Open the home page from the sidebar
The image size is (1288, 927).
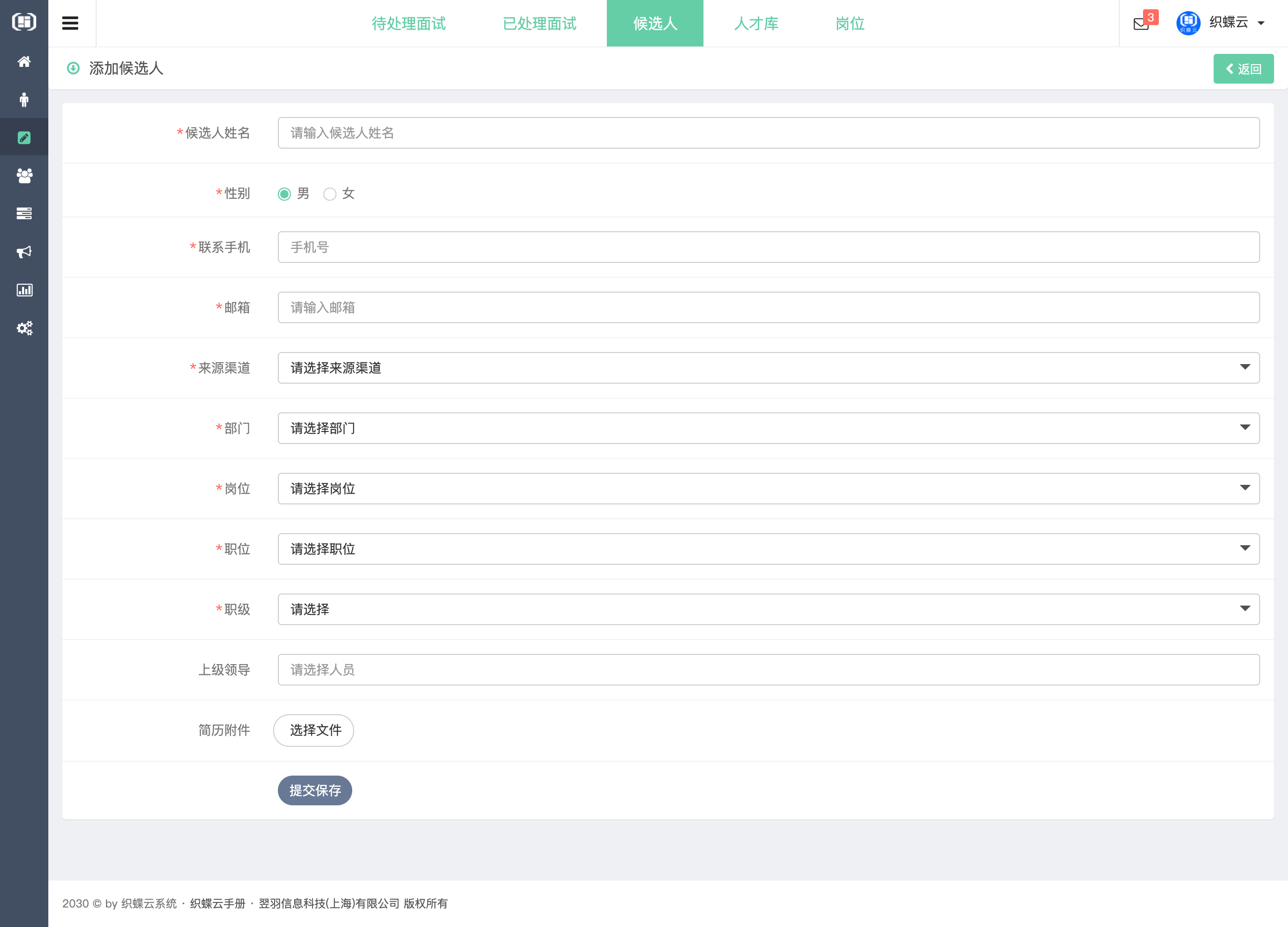(x=24, y=61)
